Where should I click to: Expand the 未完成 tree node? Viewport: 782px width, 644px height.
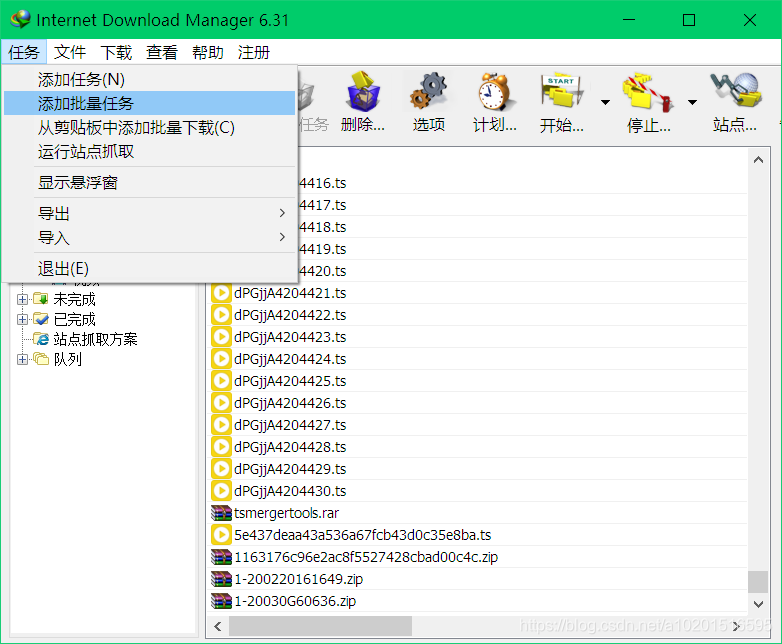22,299
